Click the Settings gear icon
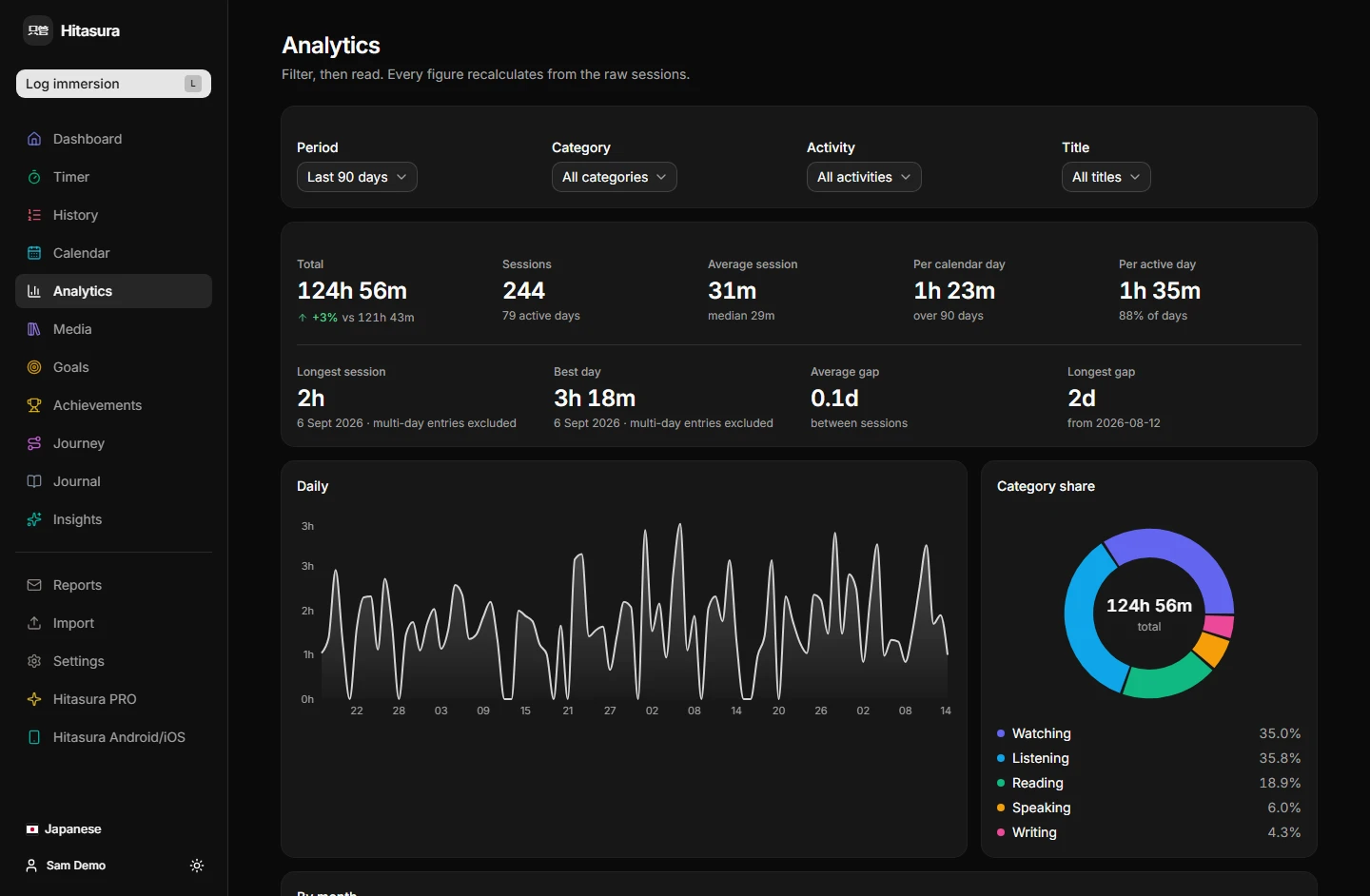Viewport: 1370px width, 896px height. tap(34, 661)
